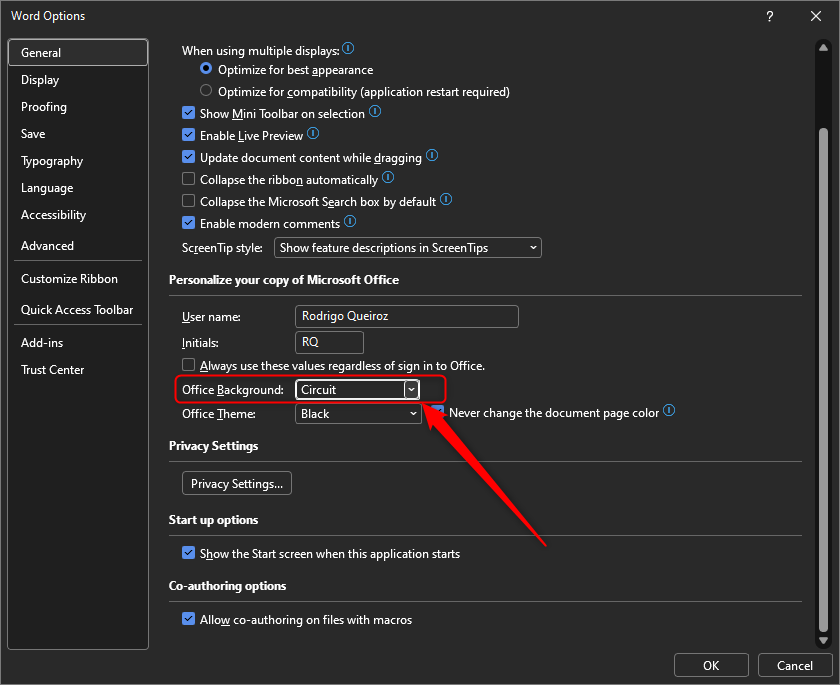Screen dimensions: 840x685
Task: Select the General category
Action: point(78,52)
